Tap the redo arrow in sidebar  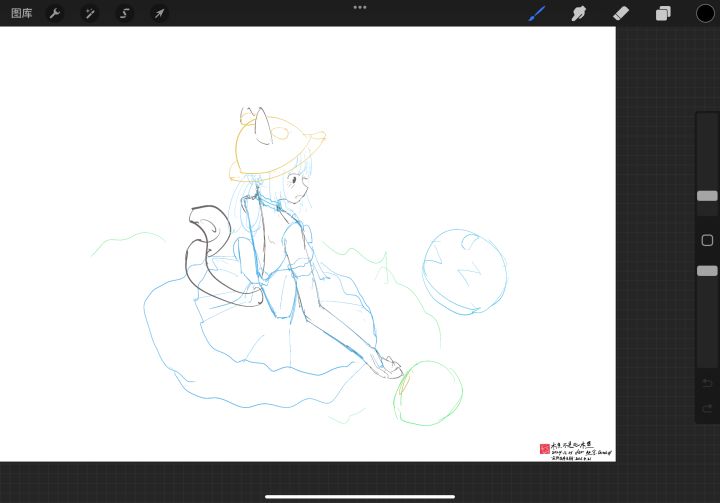[707, 408]
